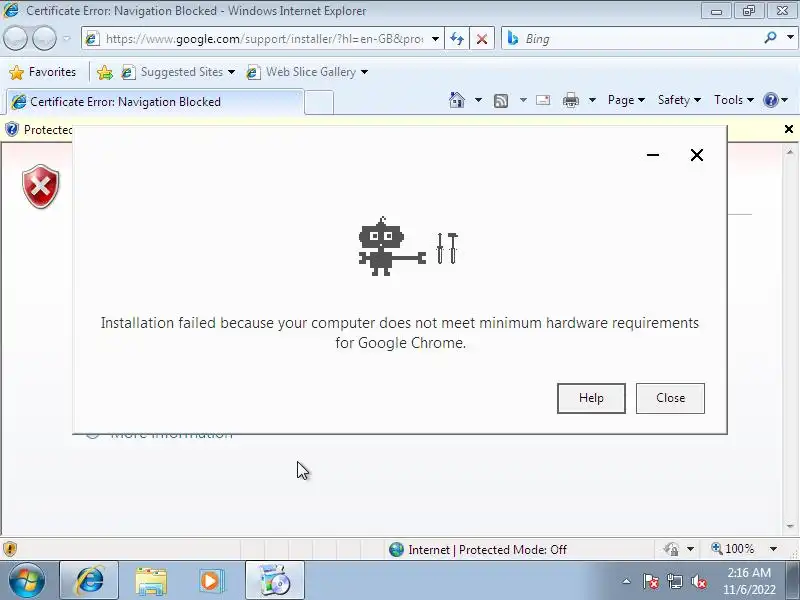The width and height of the screenshot is (800, 600).
Task: Expand the feeds dropdown arrow
Action: tap(523, 100)
